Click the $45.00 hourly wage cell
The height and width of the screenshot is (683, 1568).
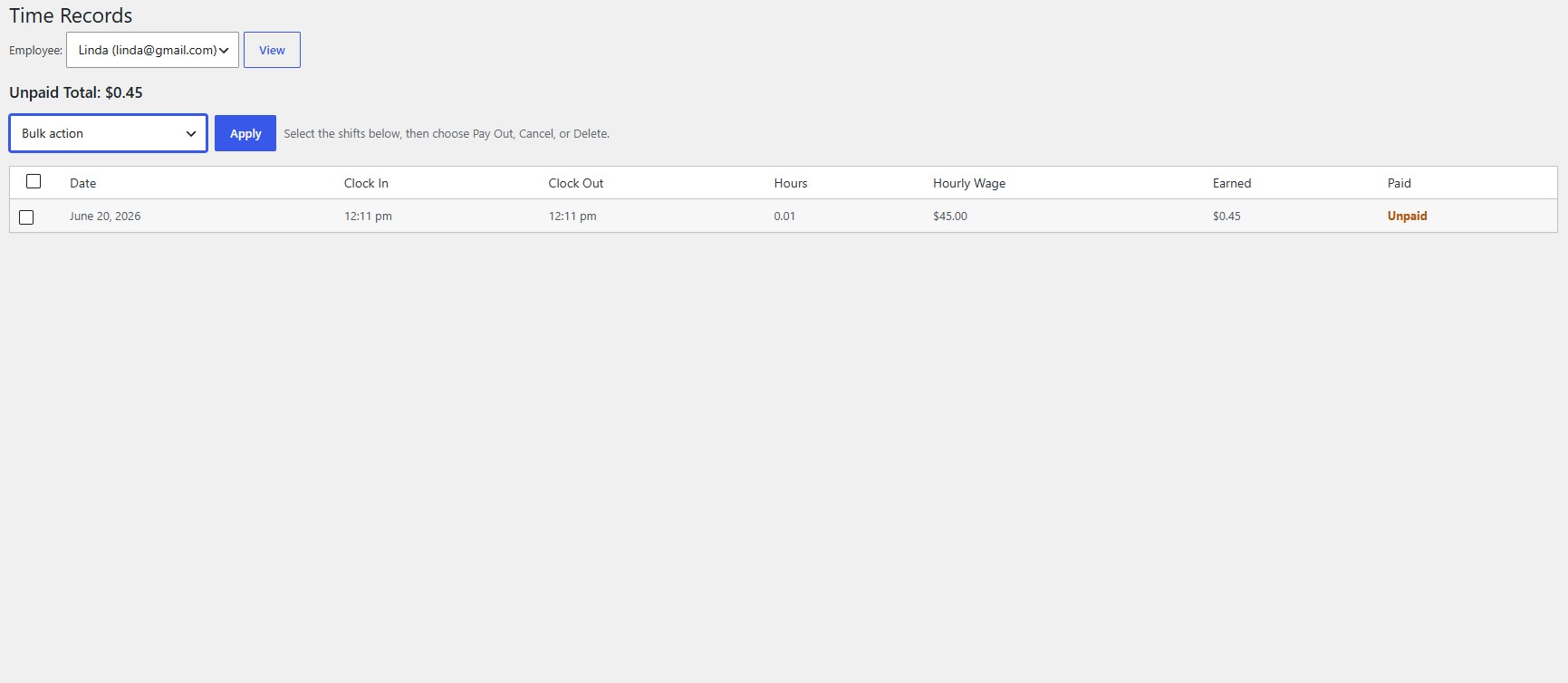tap(950, 216)
